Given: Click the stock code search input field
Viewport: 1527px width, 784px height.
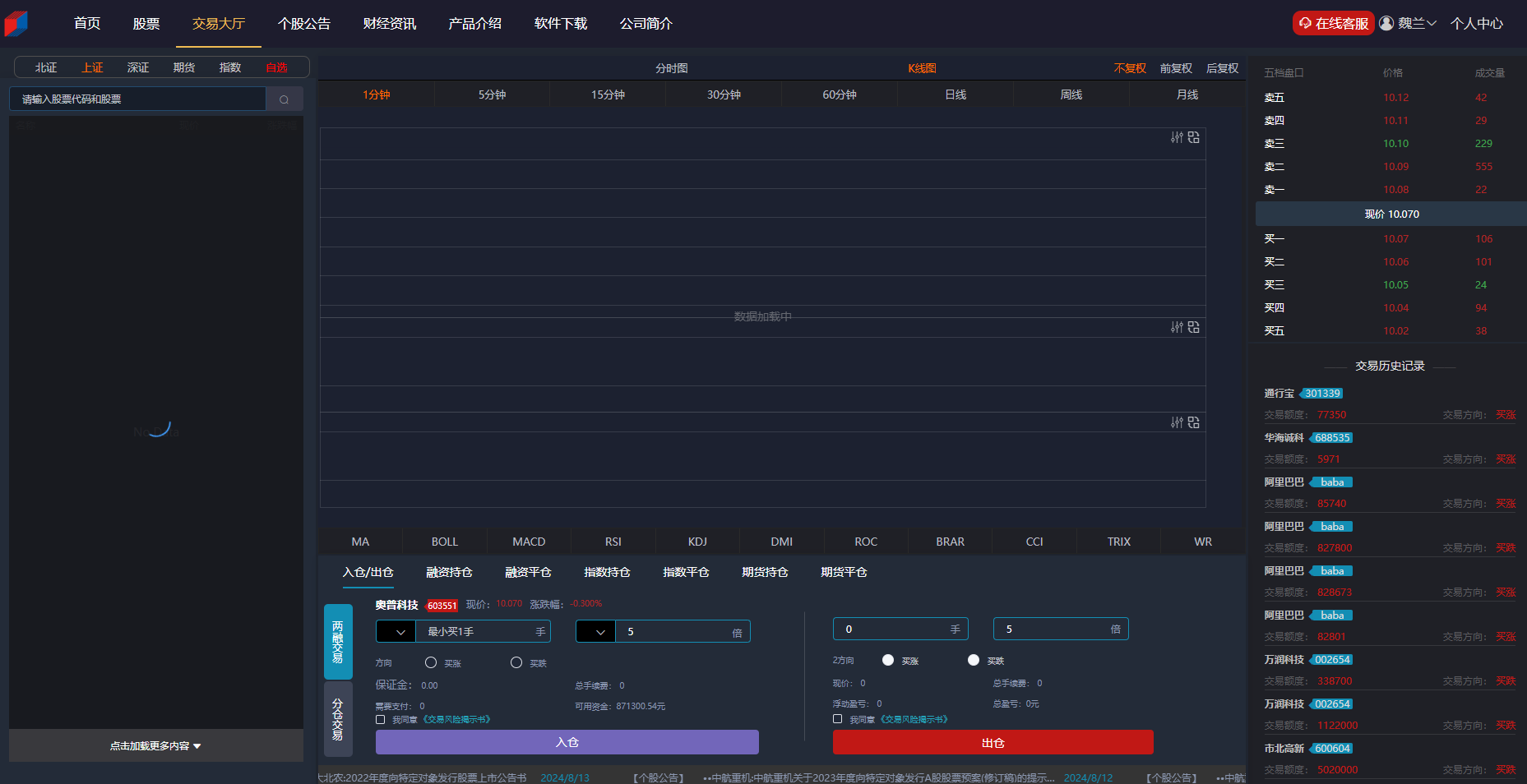Looking at the screenshot, I should [138, 99].
